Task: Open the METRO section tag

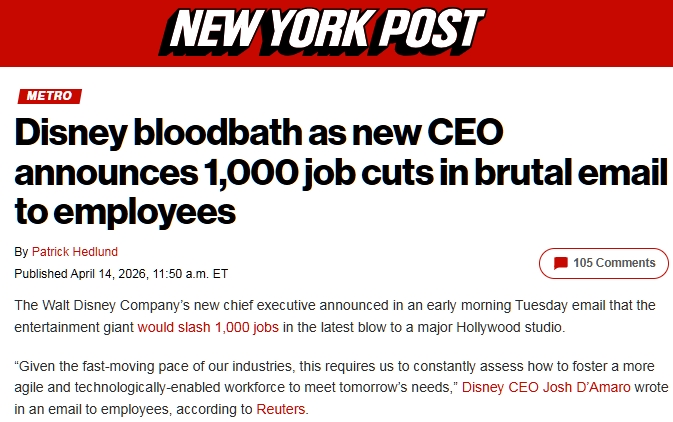Action: [49, 96]
